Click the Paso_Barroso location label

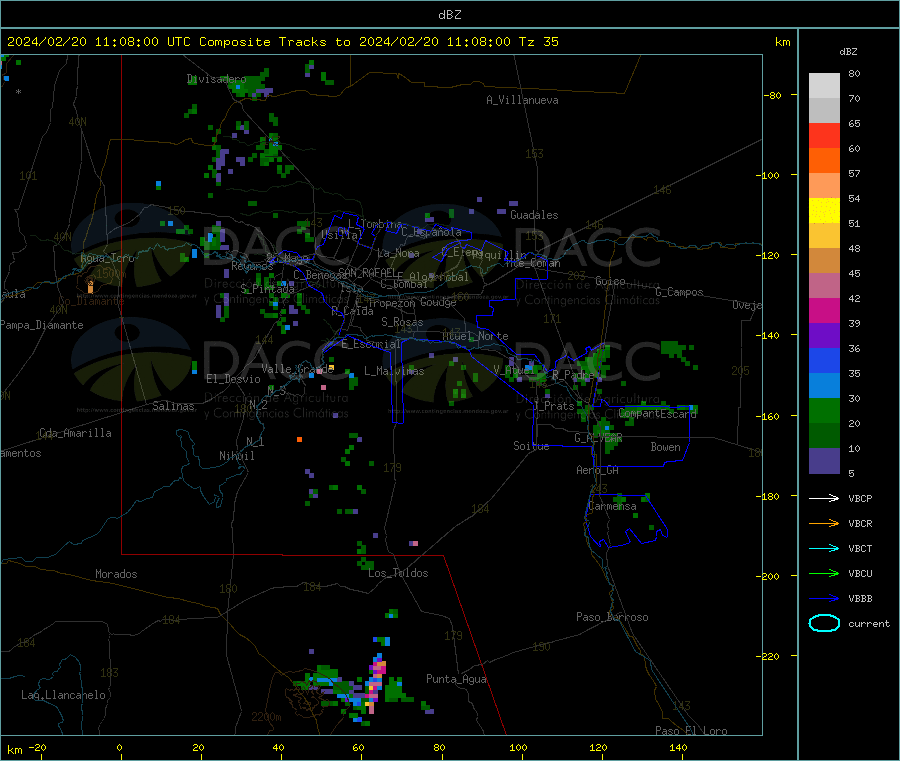point(612,617)
